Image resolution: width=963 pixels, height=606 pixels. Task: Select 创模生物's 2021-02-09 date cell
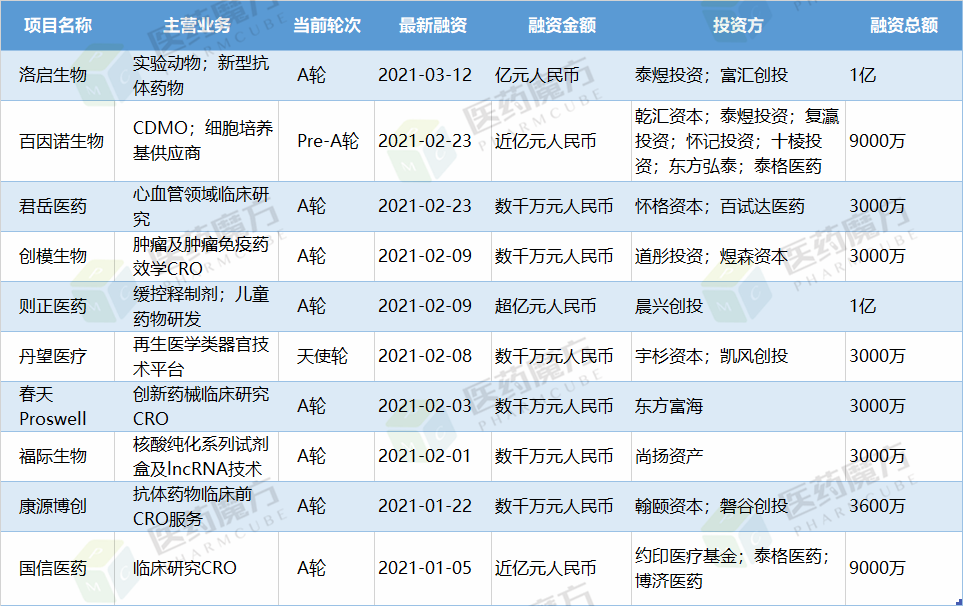[433, 257]
